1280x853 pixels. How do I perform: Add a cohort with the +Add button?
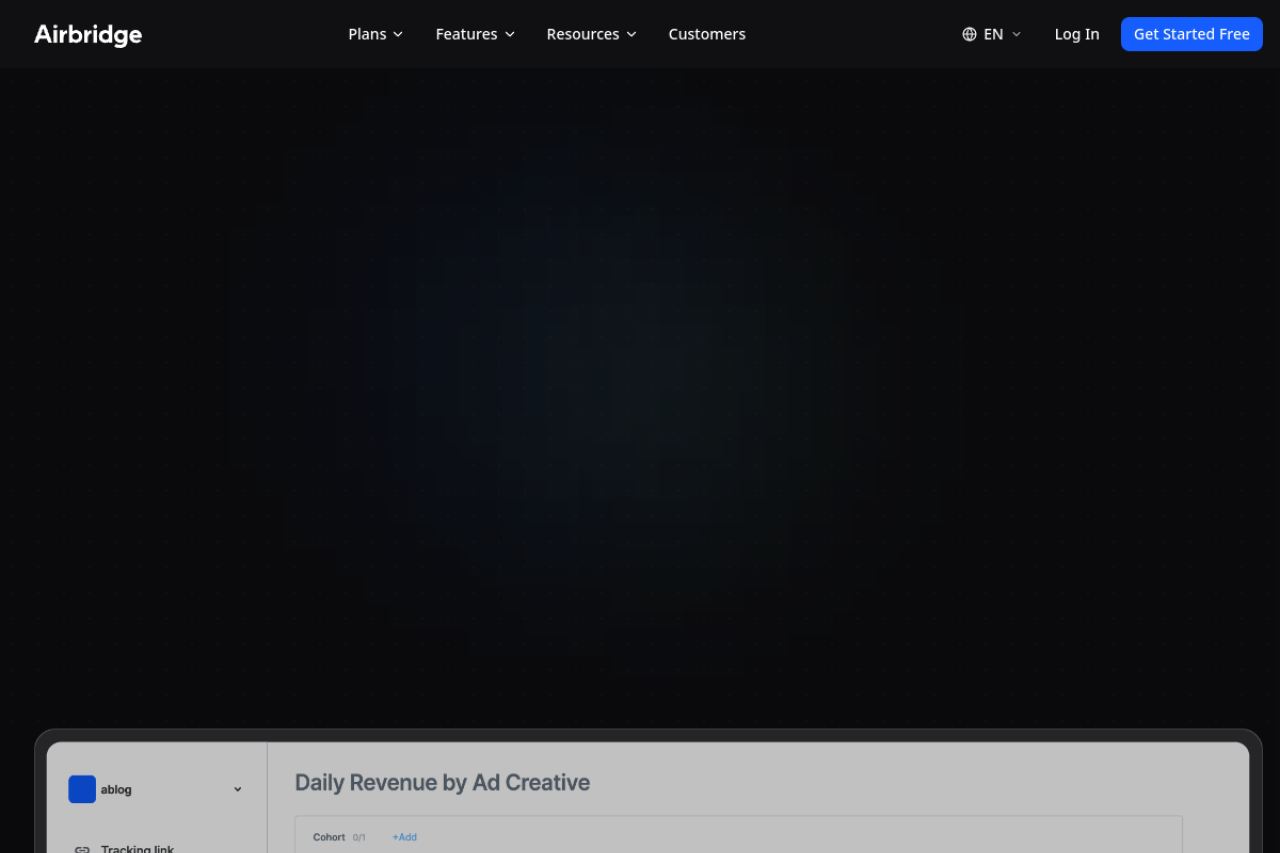coord(404,837)
